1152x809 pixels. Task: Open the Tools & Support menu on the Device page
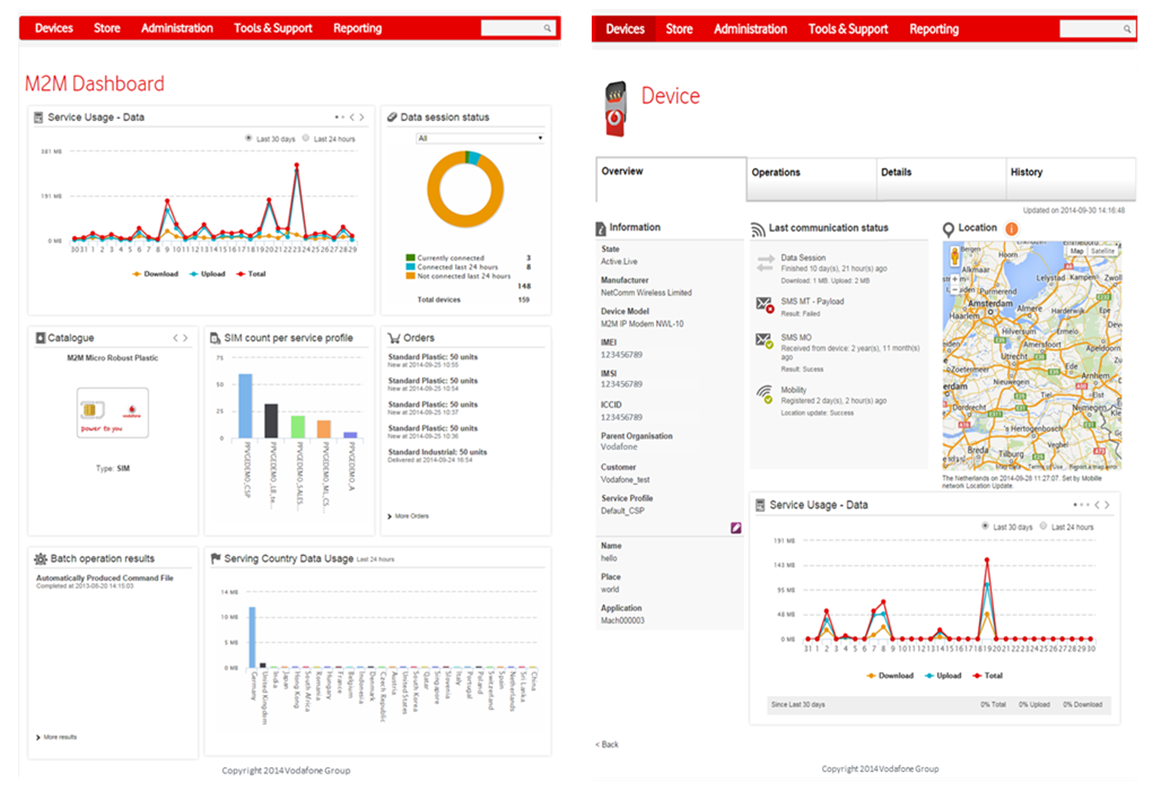click(848, 29)
